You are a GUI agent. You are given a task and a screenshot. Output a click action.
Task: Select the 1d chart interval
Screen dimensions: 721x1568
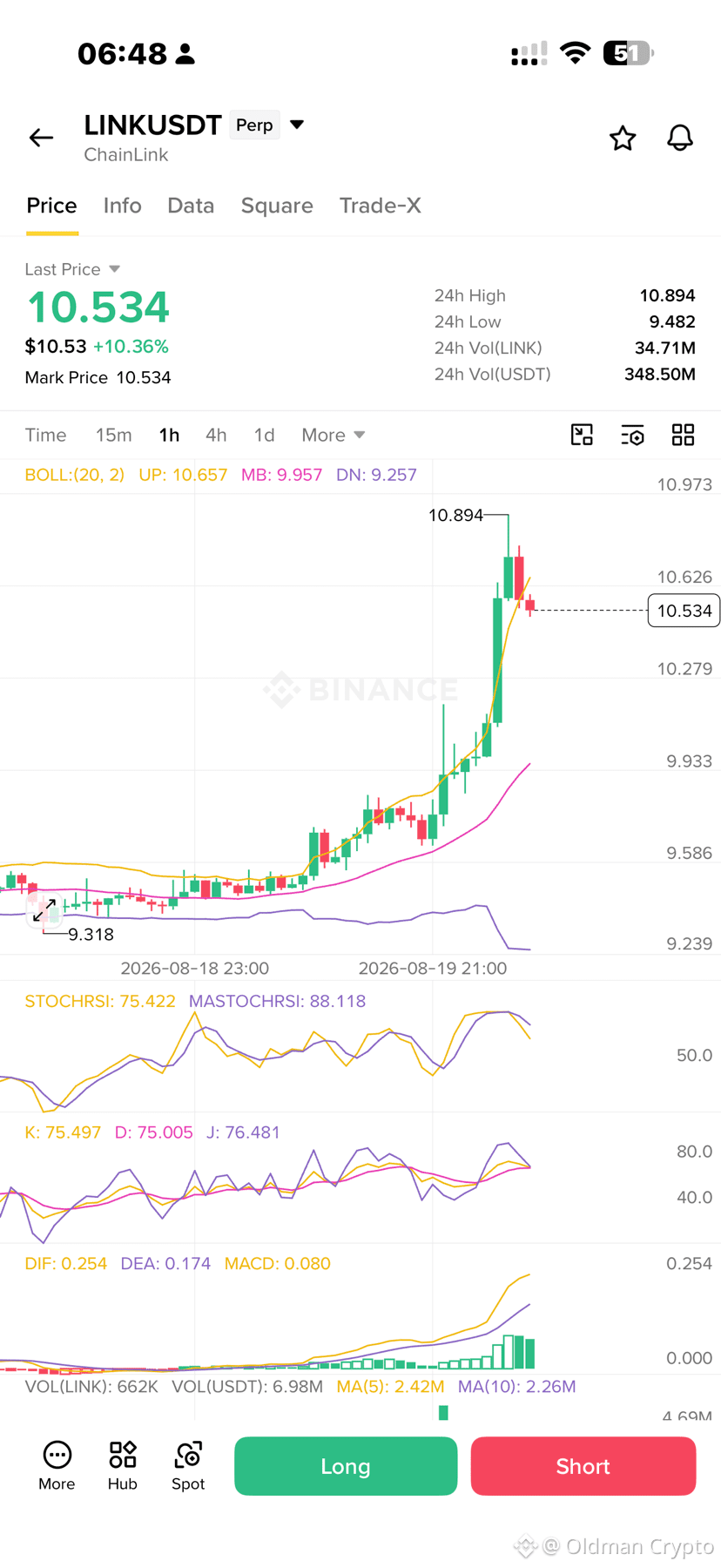(264, 435)
